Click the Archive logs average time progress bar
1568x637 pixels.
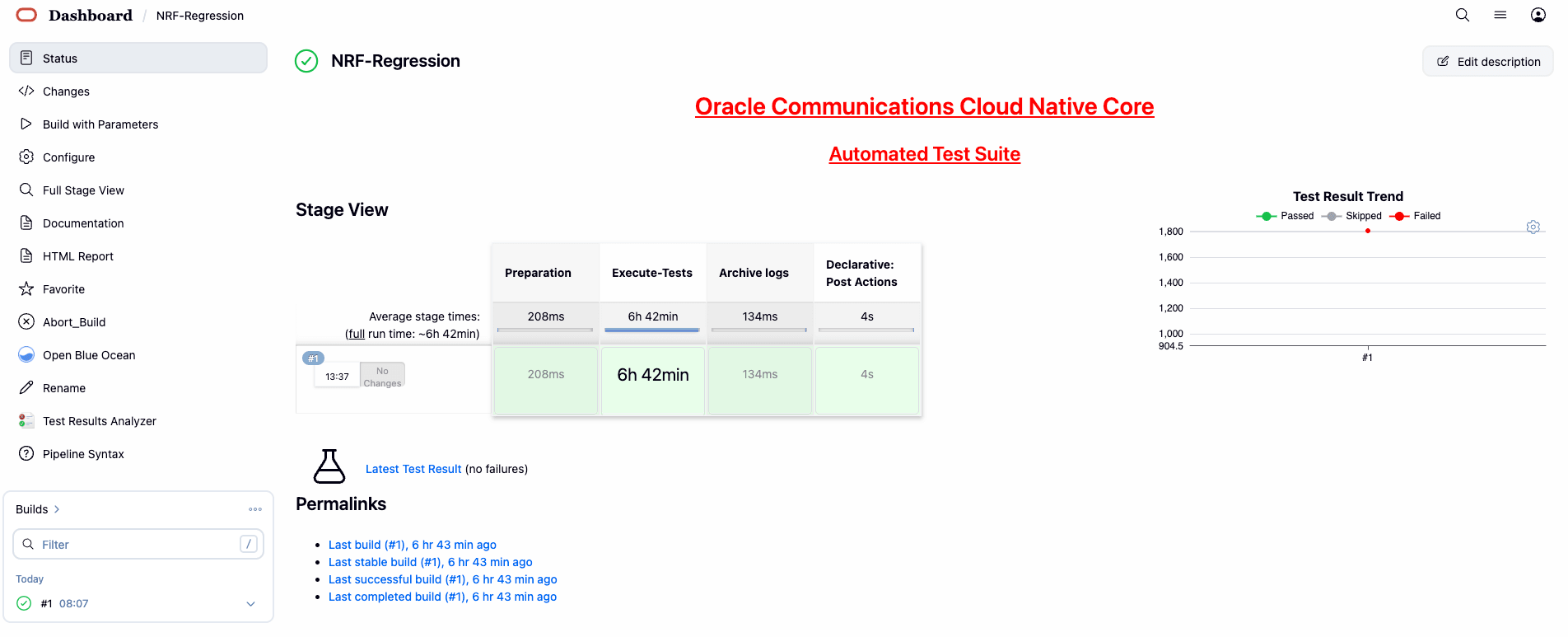click(759, 330)
